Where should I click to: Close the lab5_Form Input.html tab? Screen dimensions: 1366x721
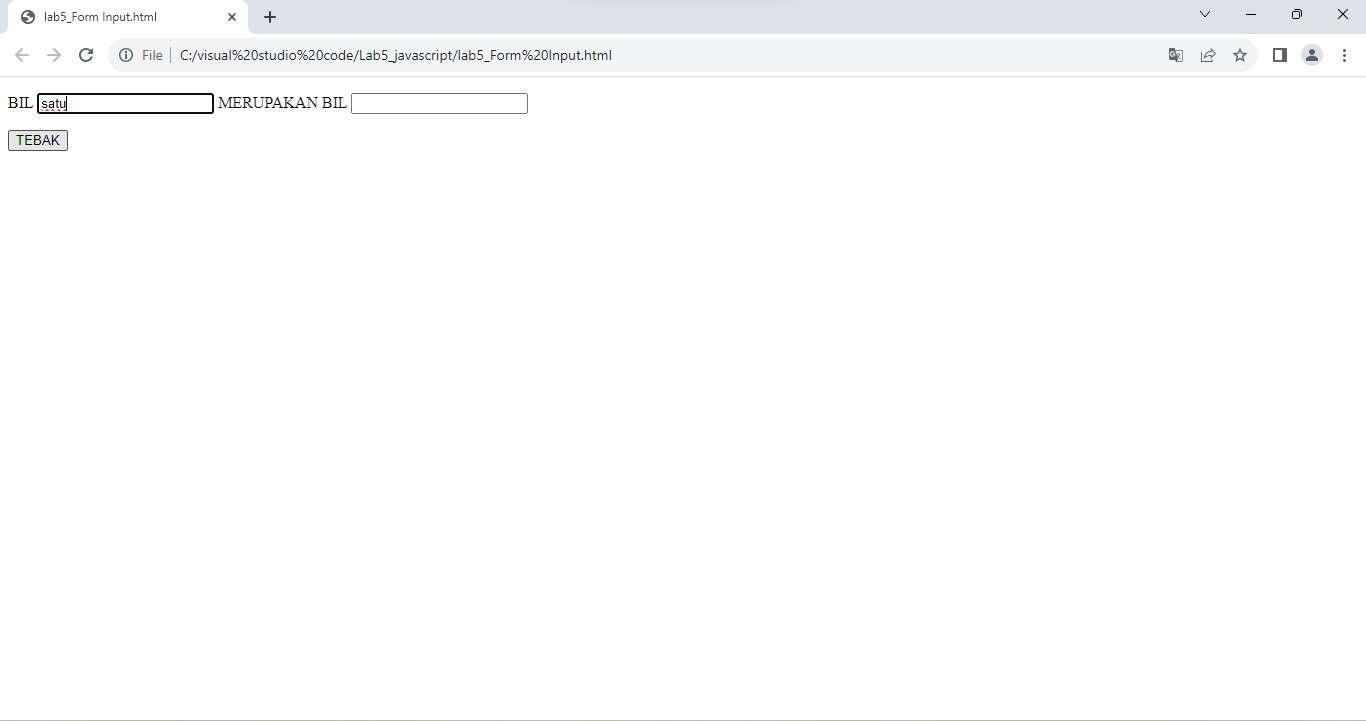tap(231, 16)
